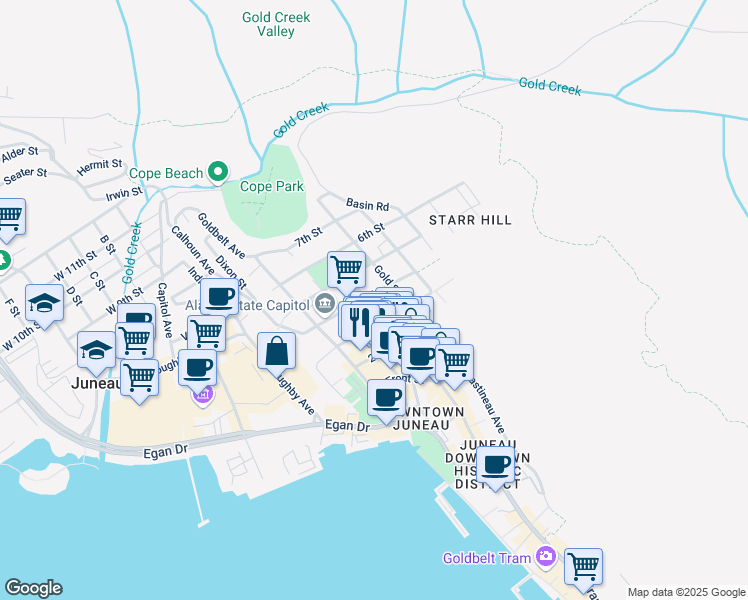Open the graduation cap marker above Juneau label
The width and height of the screenshot is (748, 600).
click(96, 351)
